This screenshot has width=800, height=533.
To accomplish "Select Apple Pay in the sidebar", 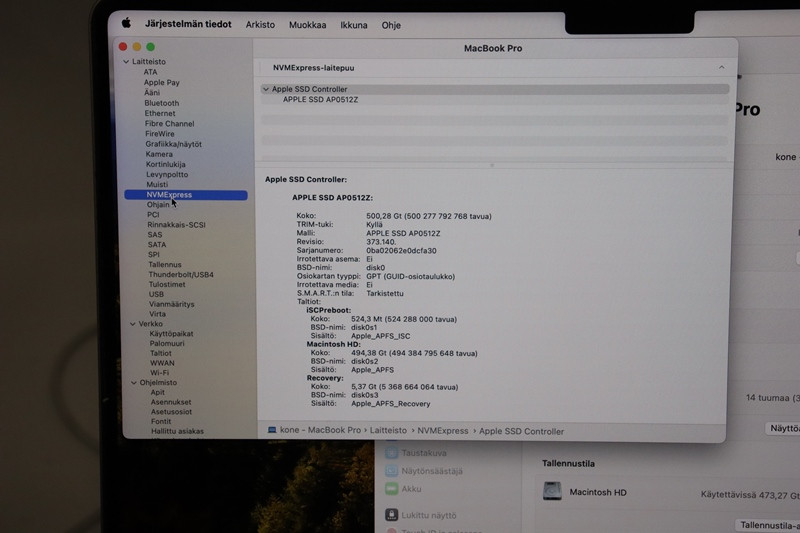I will pos(162,82).
